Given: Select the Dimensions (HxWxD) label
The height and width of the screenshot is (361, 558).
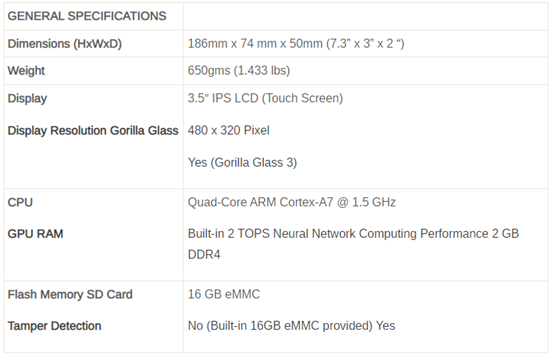Looking at the screenshot, I should [x=64, y=44].
